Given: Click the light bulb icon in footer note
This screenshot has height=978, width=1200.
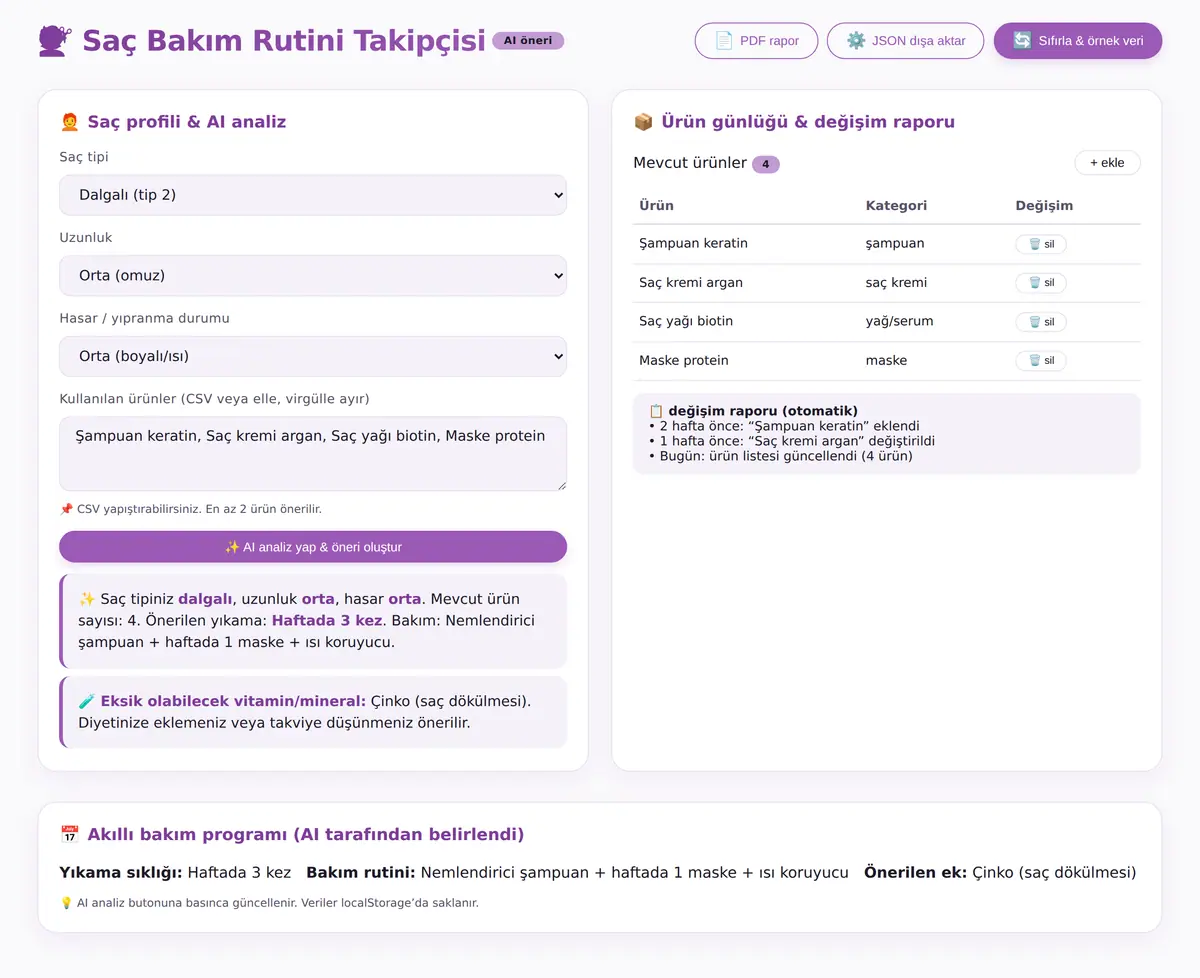Looking at the screenshot, I should coord(66,903).
